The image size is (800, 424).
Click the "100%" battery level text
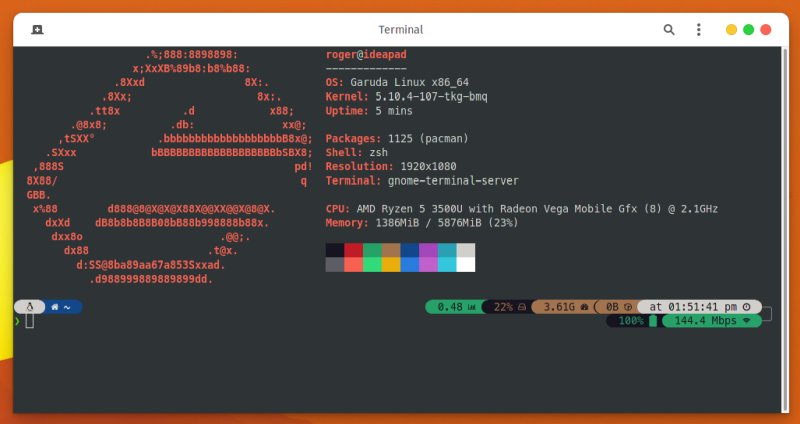tap(631, 321)
